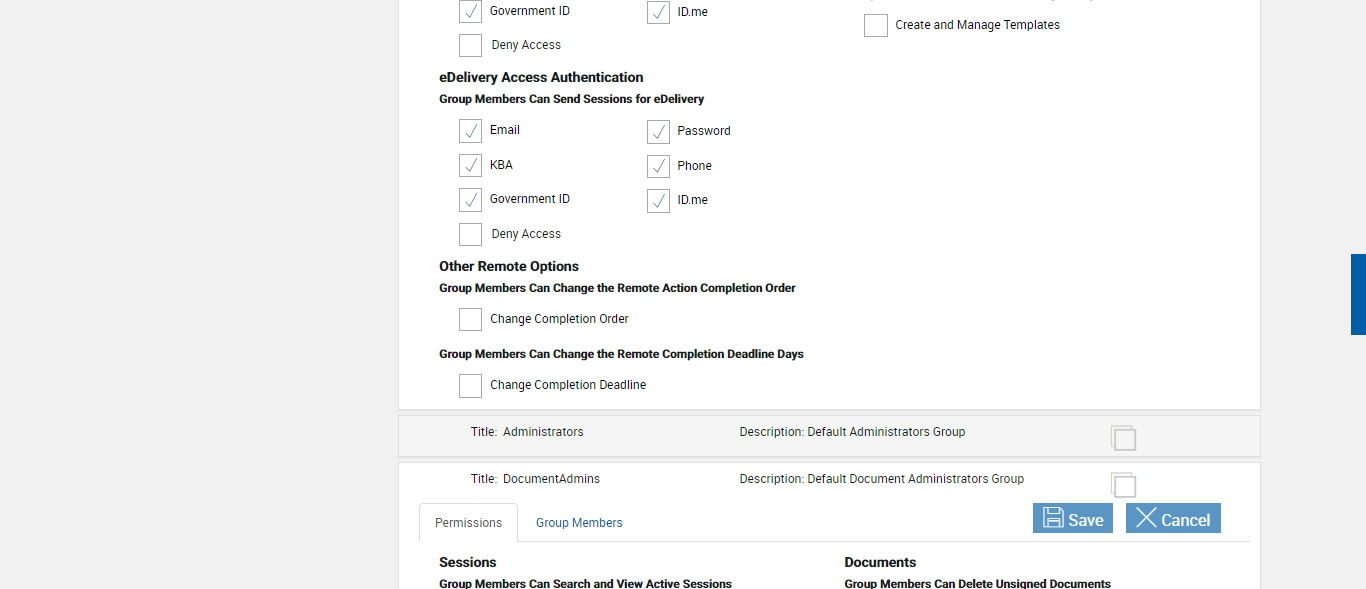Uncheck the Email eDelivery checkbox

click(470, 131)
